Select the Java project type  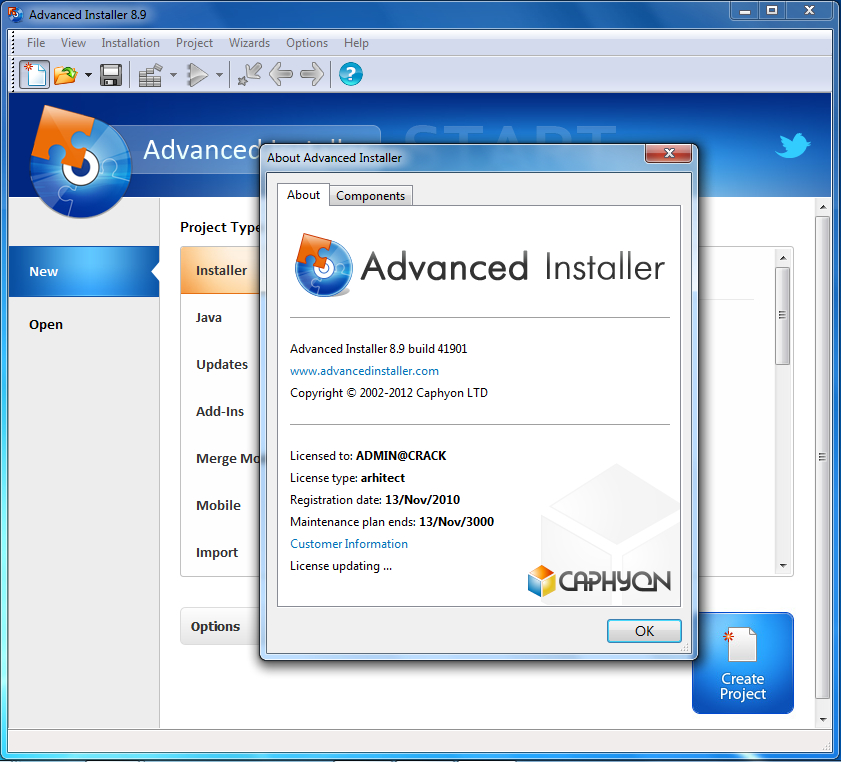pyautogui.click(x=209, y=317)
